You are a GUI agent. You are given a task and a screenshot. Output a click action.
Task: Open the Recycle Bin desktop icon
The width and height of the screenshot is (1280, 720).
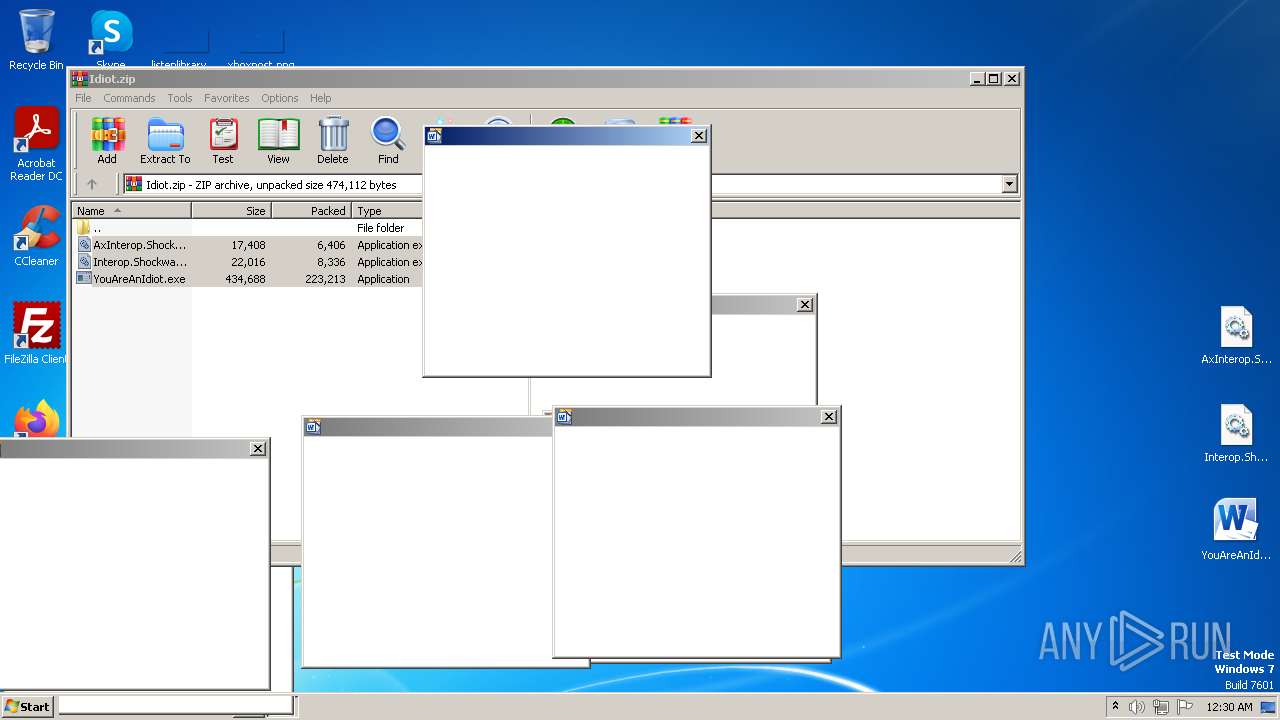pos(36,40)
